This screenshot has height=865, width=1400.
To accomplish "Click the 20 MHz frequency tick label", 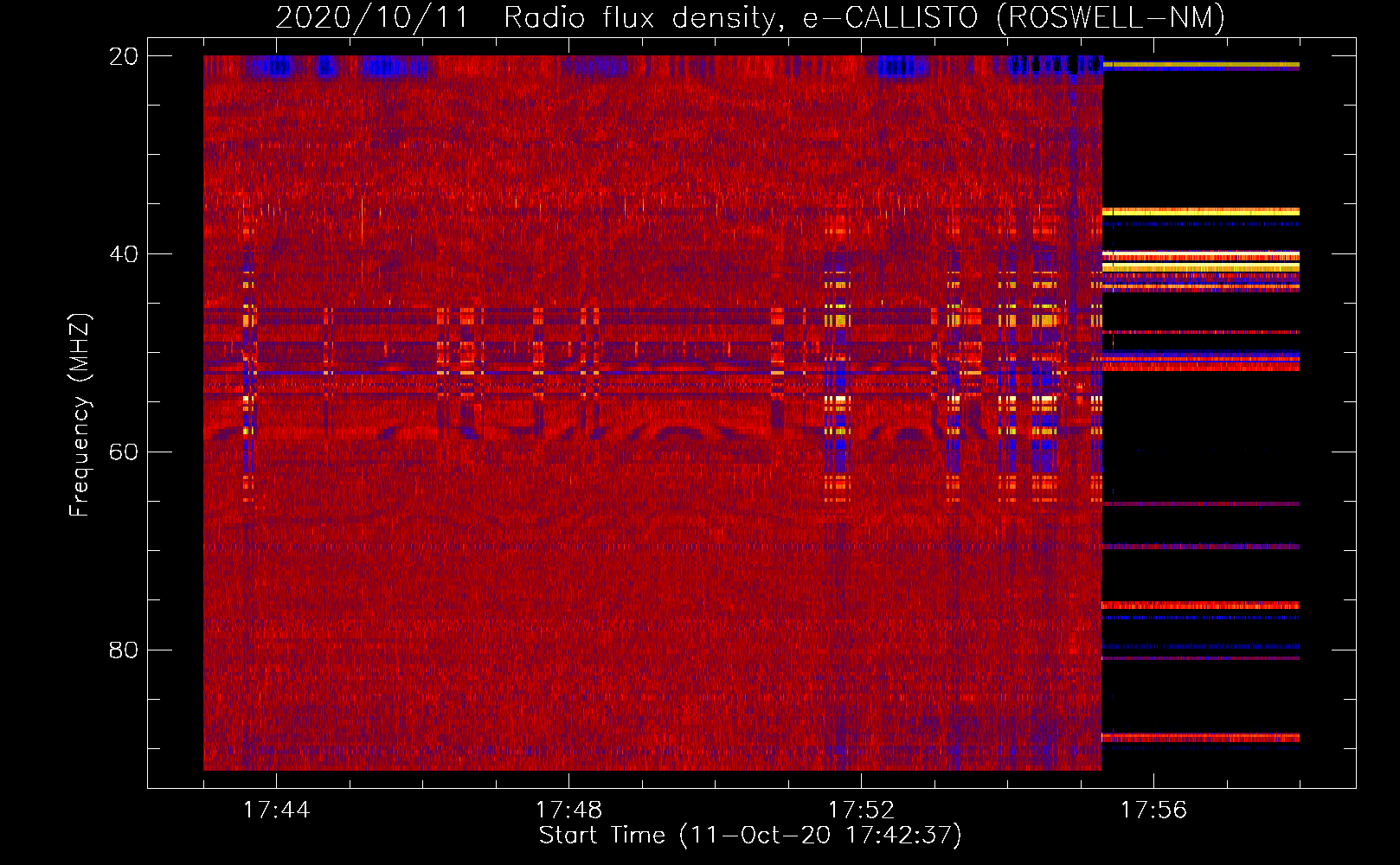I will [123, 56].
